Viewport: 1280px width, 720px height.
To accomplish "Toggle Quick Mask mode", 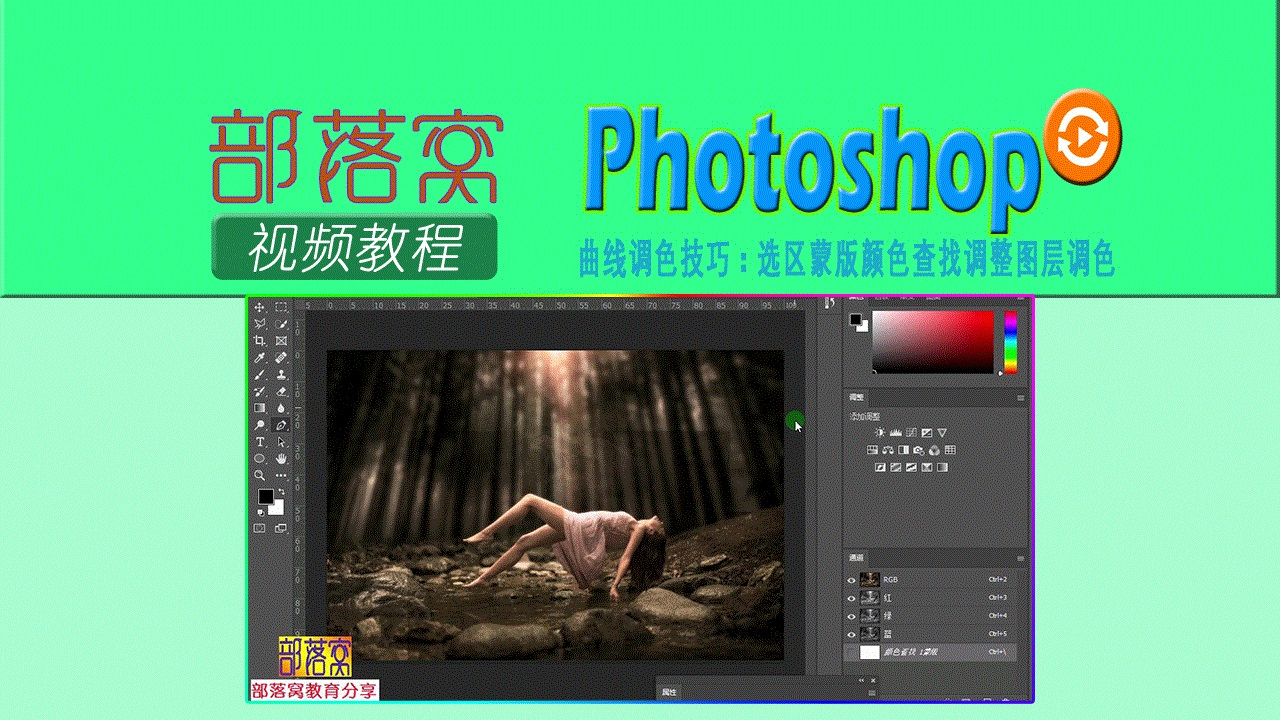I will coord(260,528).
